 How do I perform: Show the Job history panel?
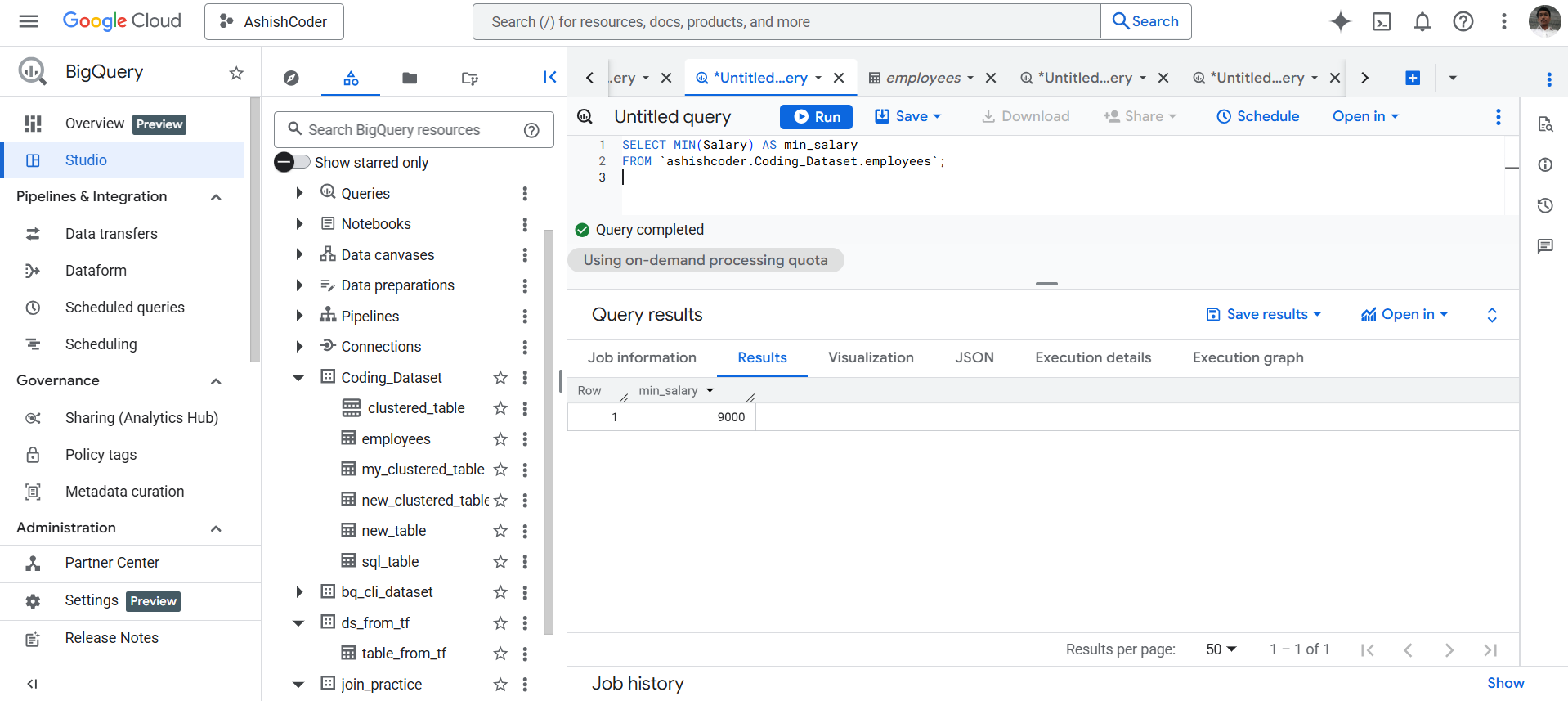tap(1505, 683)
